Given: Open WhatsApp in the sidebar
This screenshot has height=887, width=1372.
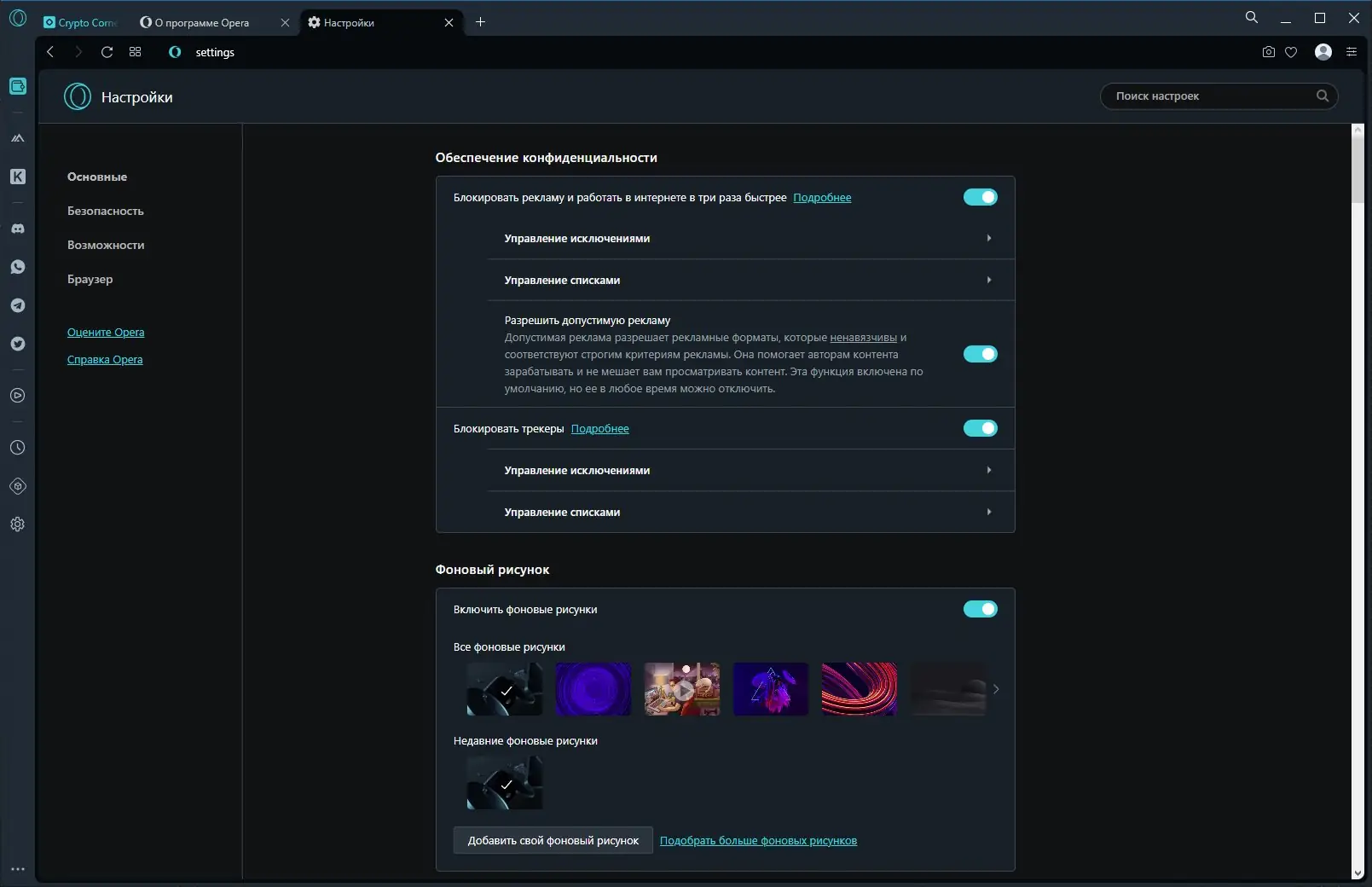Looking at the screenshot, I should (x=18, y=267).
